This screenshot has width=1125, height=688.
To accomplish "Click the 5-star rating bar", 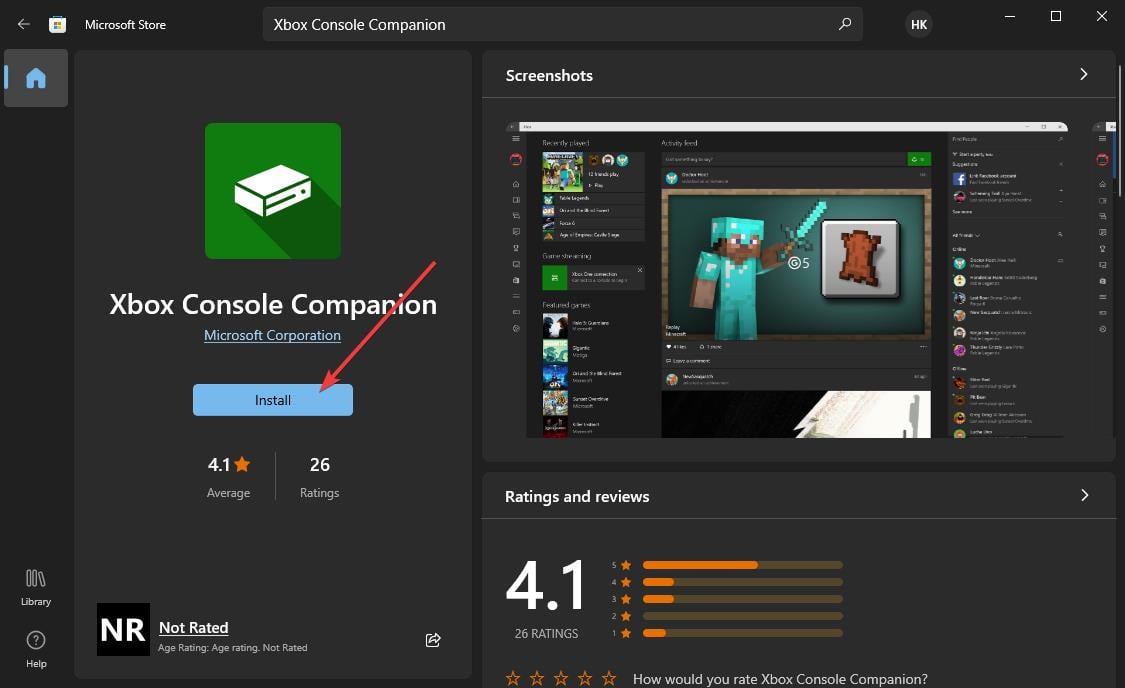I will (x=743, y=565).
